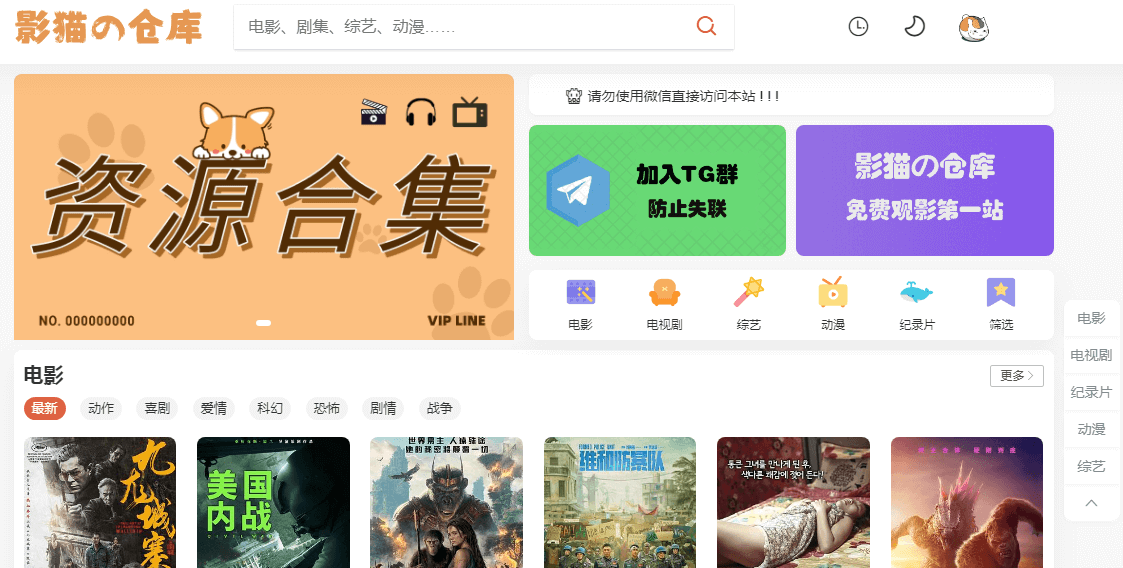
Task: Jump to 动漫 in side navigation
Action: pyautogui.click(x=1091, y=430)
